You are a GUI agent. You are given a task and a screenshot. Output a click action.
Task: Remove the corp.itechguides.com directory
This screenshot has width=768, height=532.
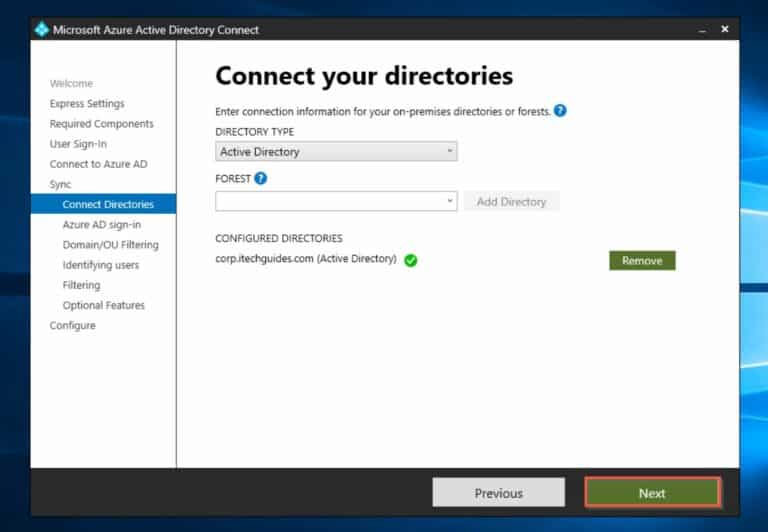coord(642,261)
